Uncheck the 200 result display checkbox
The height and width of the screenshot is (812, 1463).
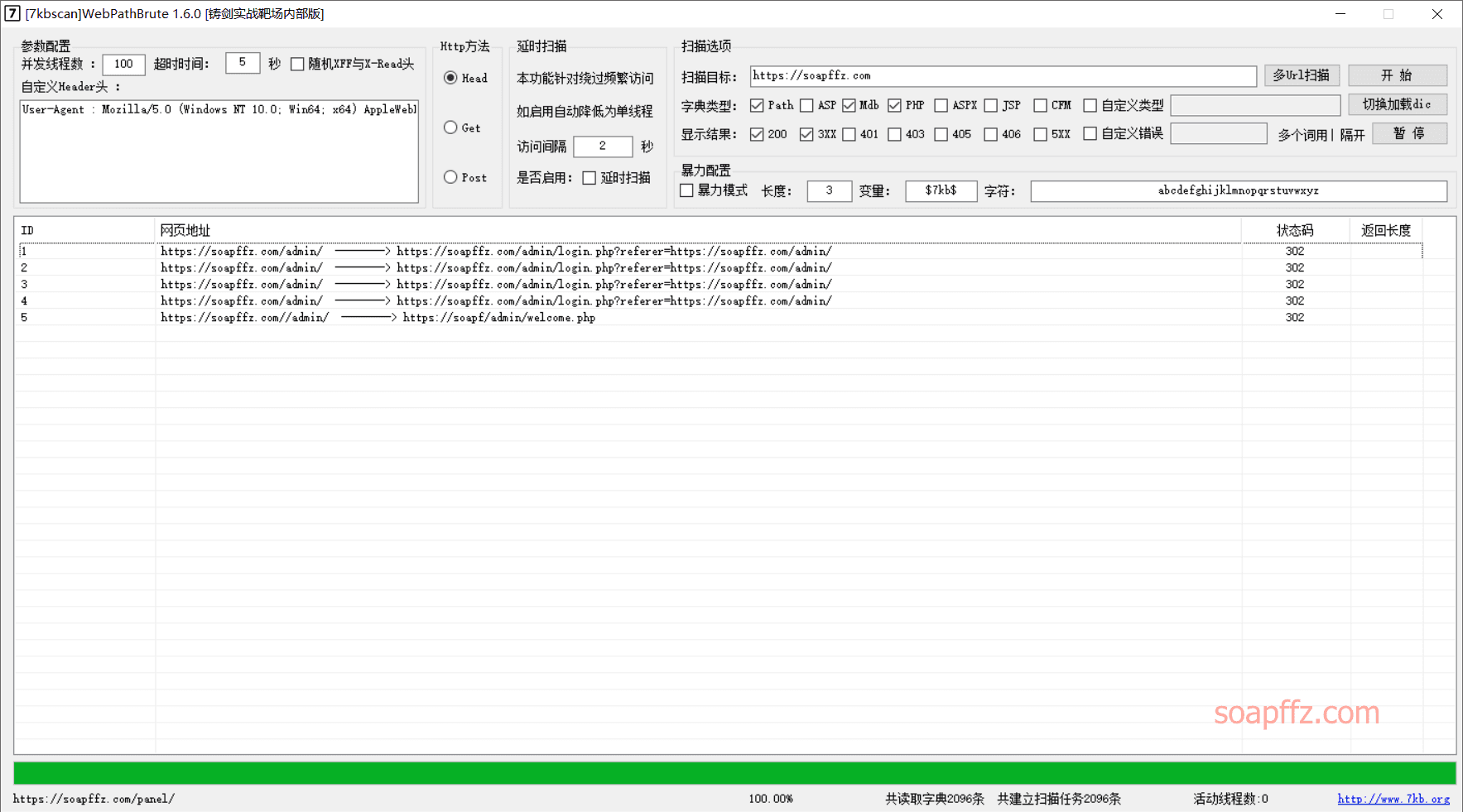tap(757, 134)
